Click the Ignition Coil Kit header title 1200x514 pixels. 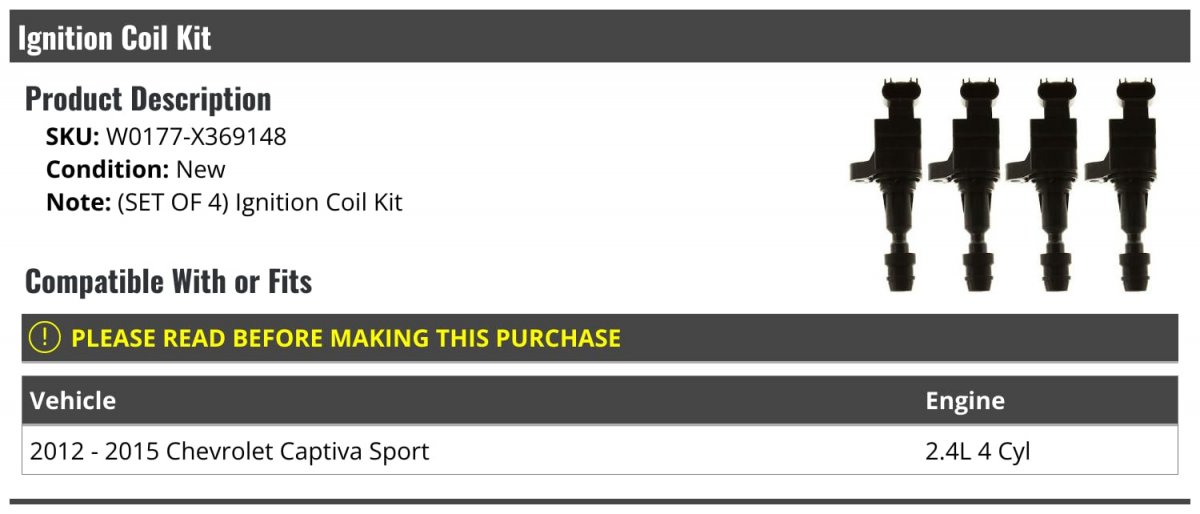pyautogui.click(x=115, y=38)
